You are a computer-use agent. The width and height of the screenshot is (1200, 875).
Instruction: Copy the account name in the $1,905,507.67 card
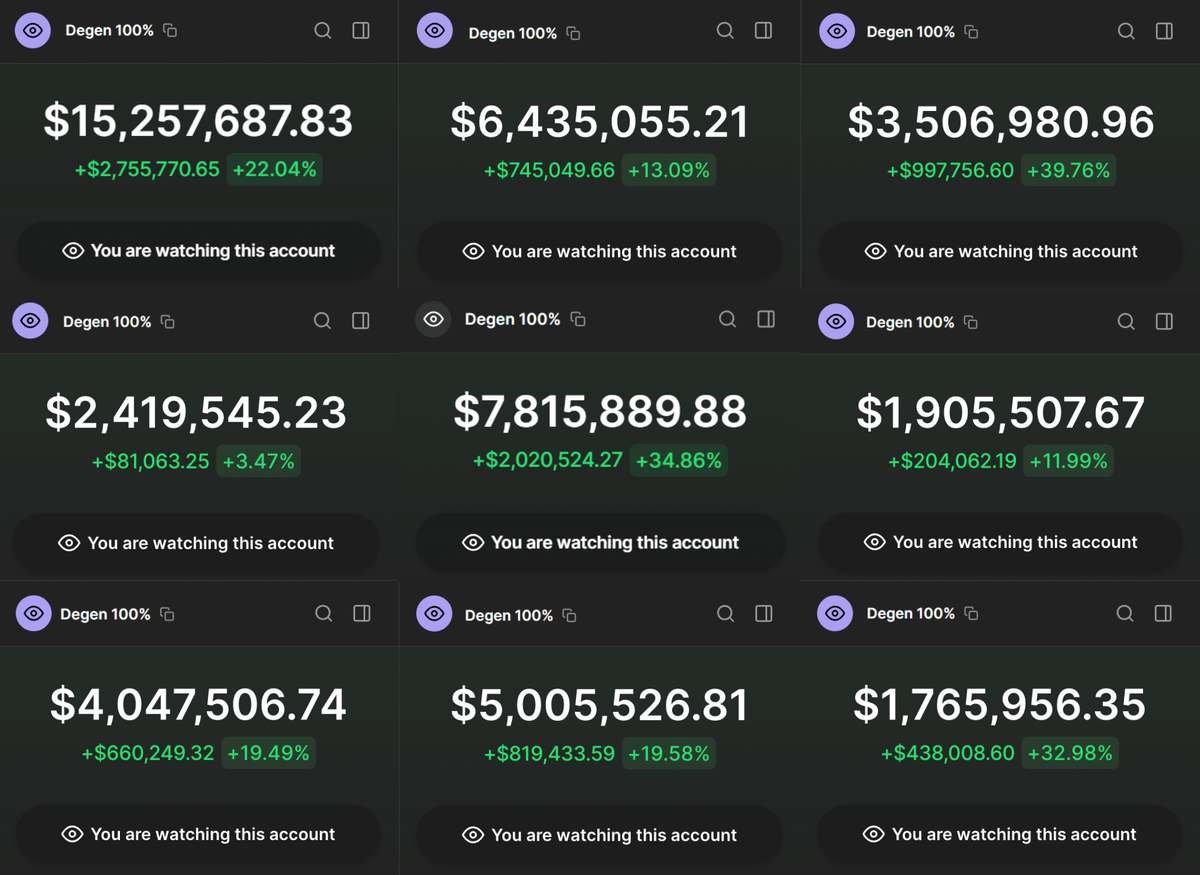click(x=970, y=322)
